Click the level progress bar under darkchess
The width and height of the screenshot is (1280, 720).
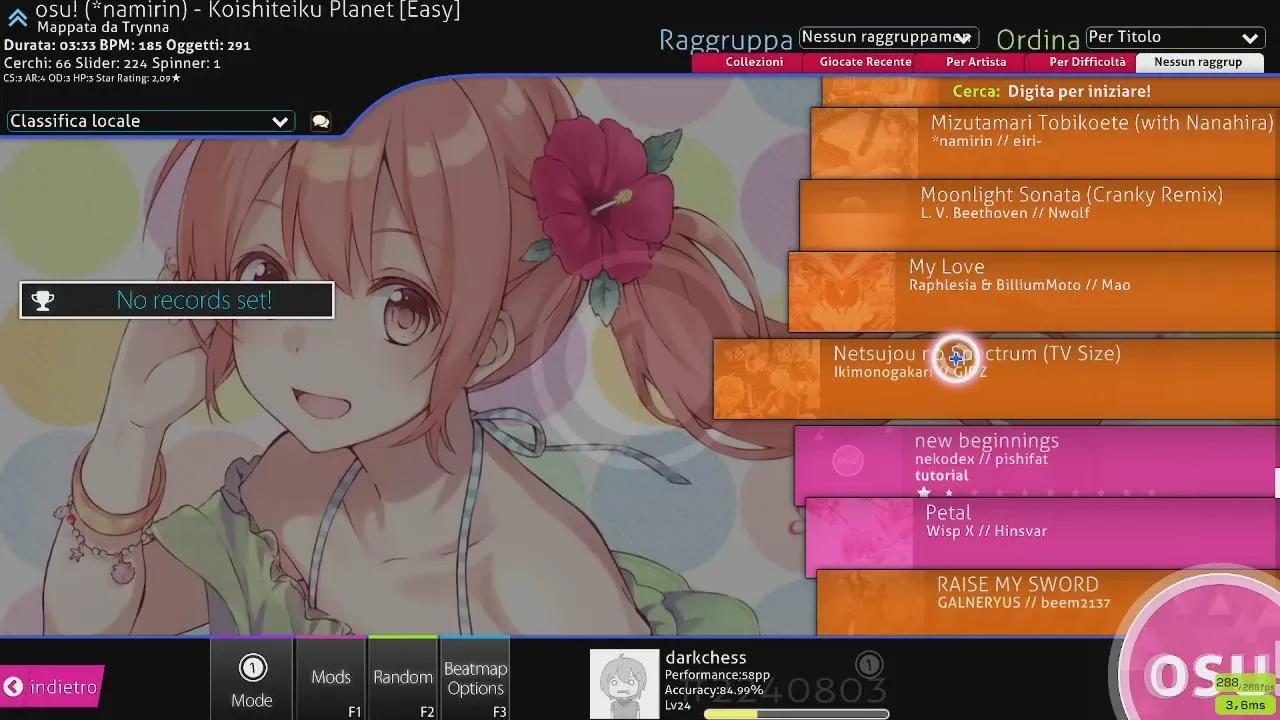[x=796, y=714]
